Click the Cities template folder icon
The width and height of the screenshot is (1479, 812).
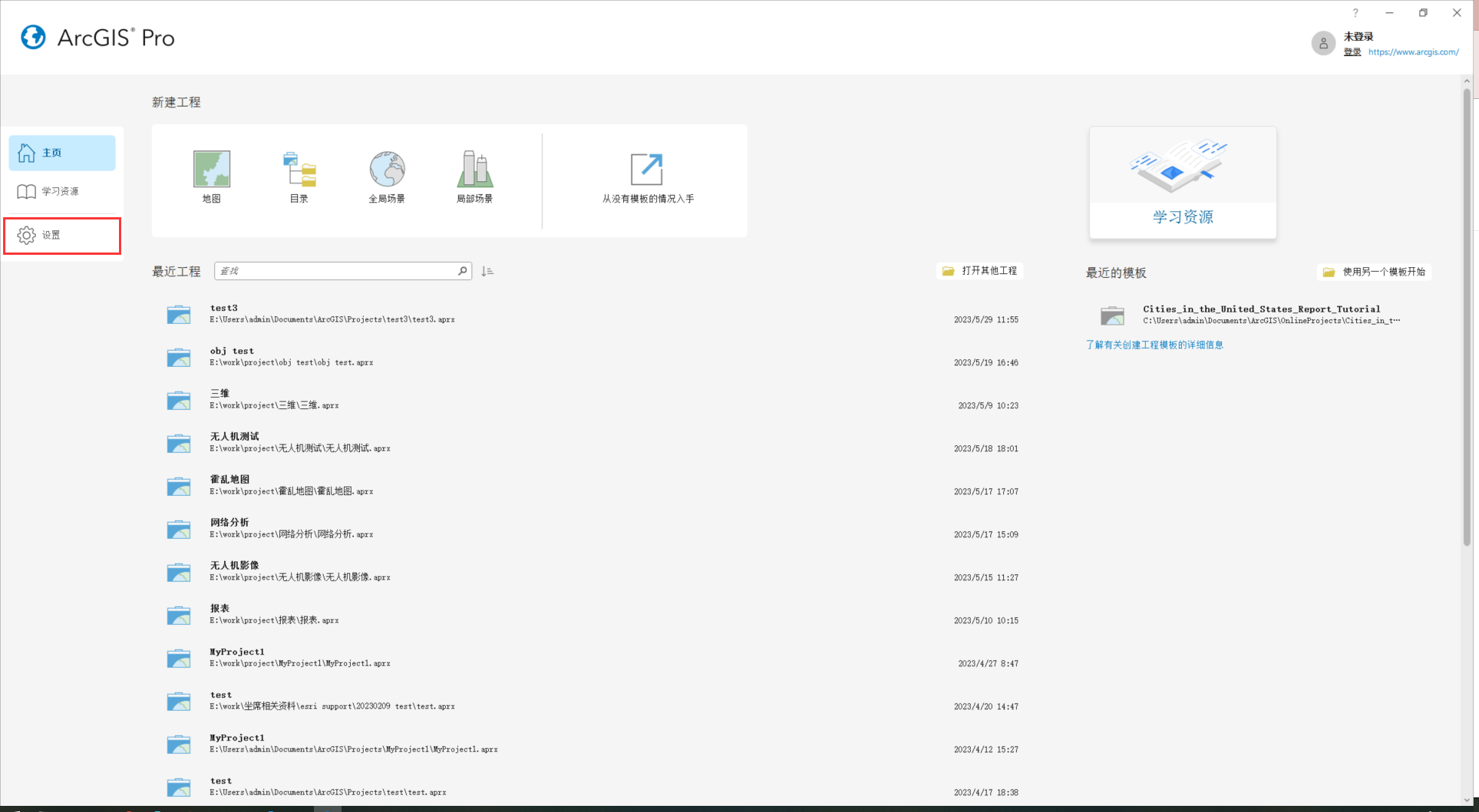tap(1112, 315)
